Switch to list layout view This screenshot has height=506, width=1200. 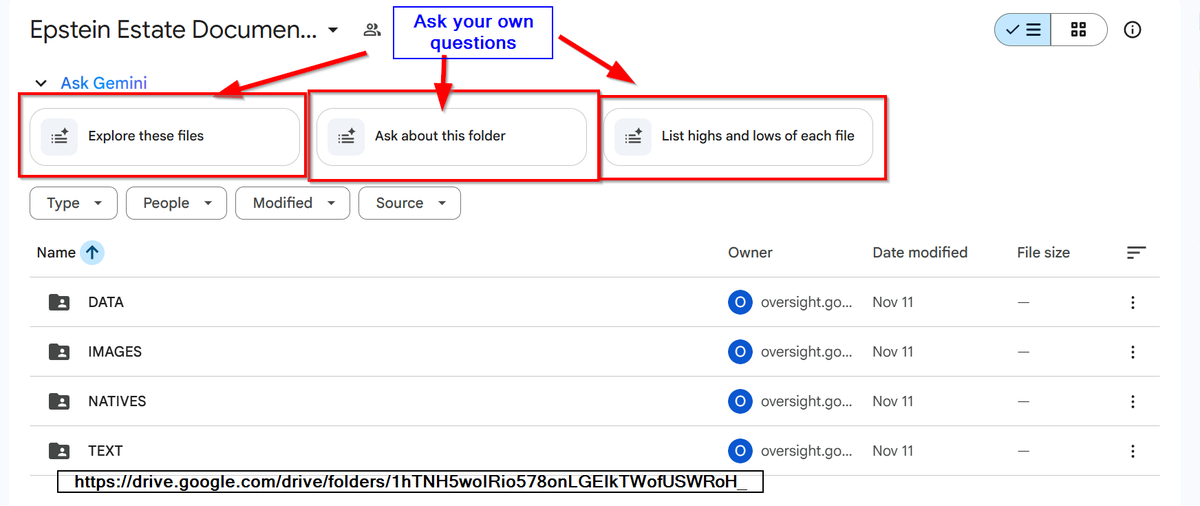pyautogui.click(x=1023, y=30)
